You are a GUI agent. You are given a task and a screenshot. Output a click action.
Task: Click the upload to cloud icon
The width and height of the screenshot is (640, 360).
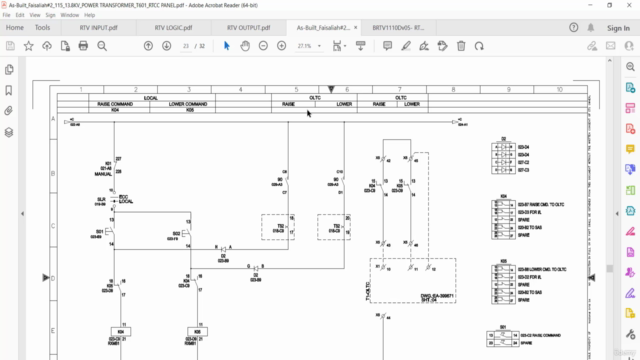click(47, 46)
